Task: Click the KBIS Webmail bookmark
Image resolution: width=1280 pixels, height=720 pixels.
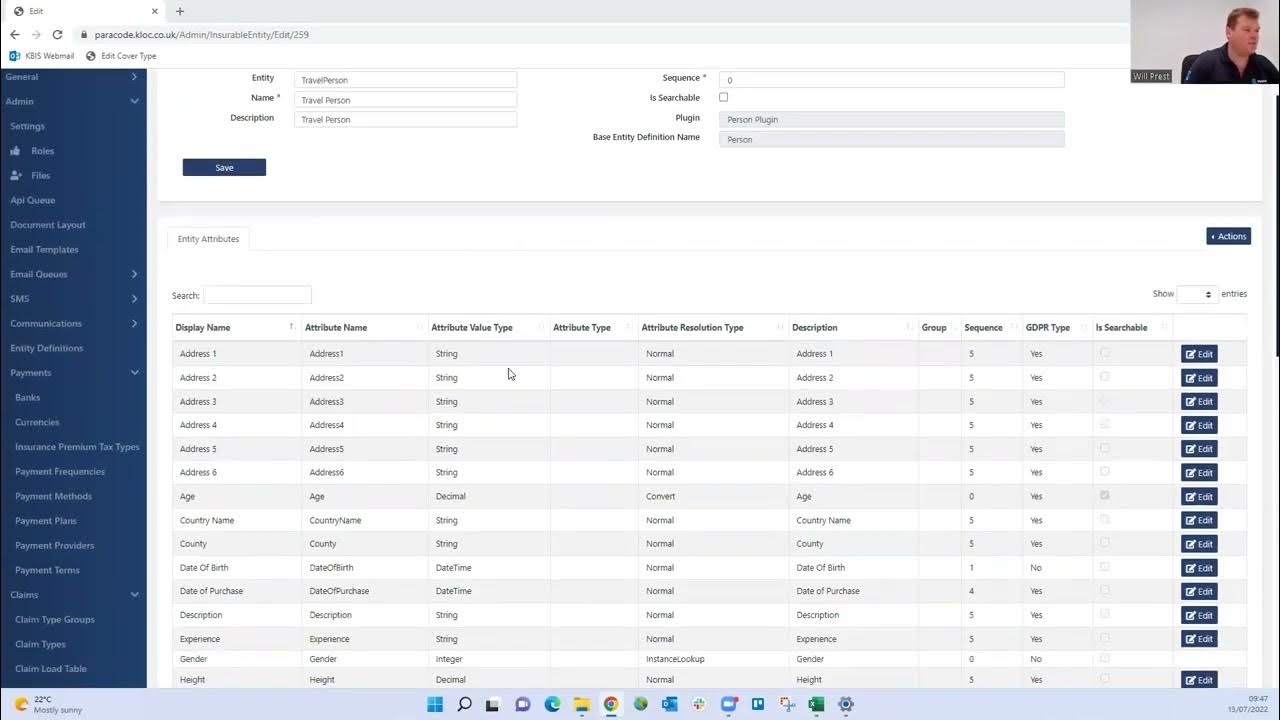Action: (x=42, y=56)
